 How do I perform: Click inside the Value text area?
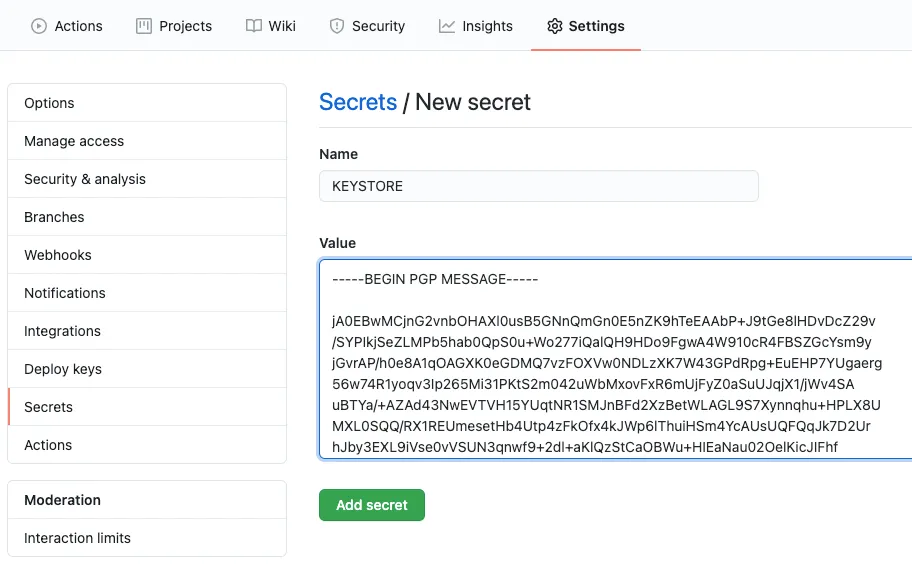(x=615, y=359)
